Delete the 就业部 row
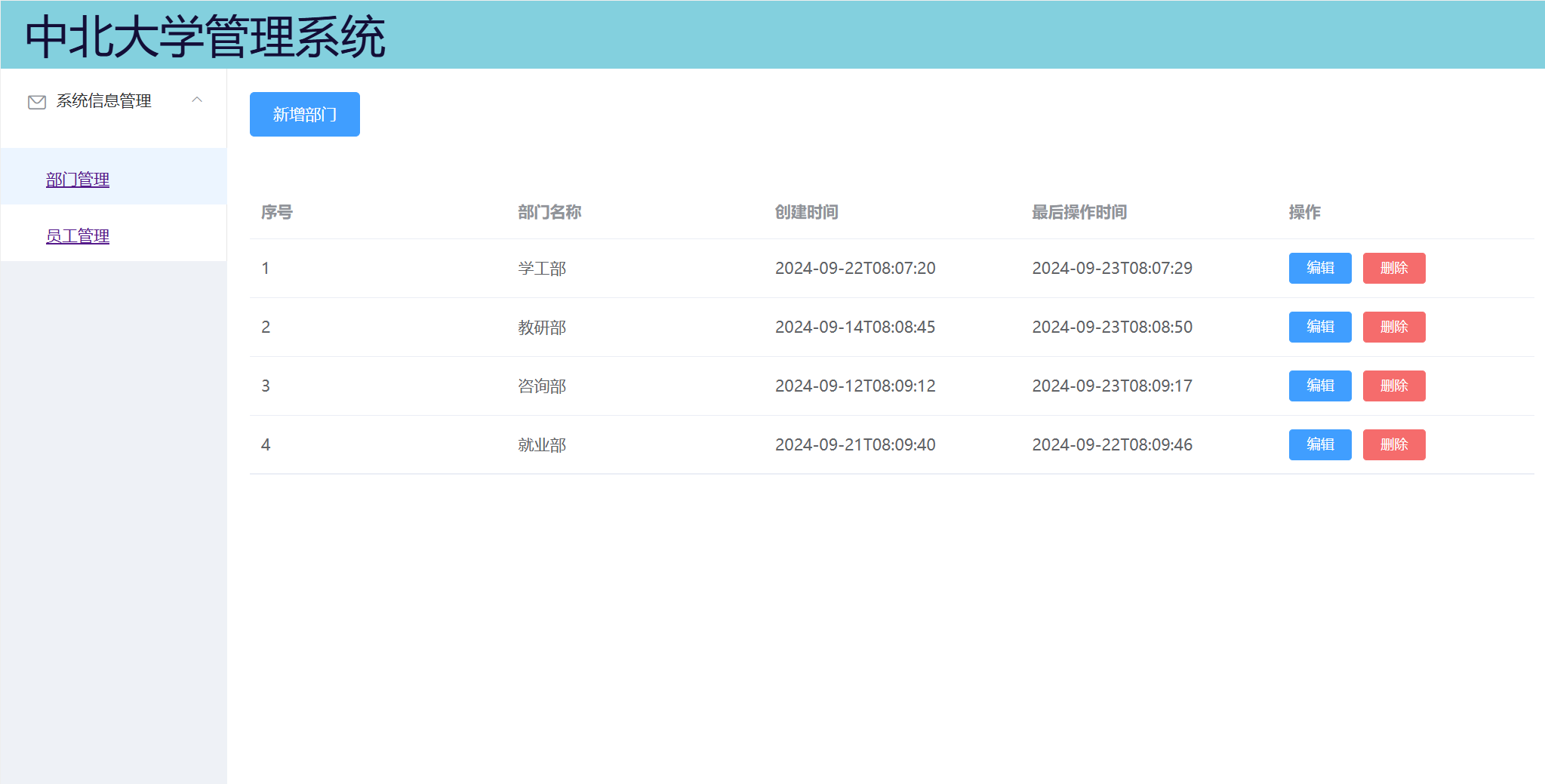1545x784 pixels. click(1393, 445)
